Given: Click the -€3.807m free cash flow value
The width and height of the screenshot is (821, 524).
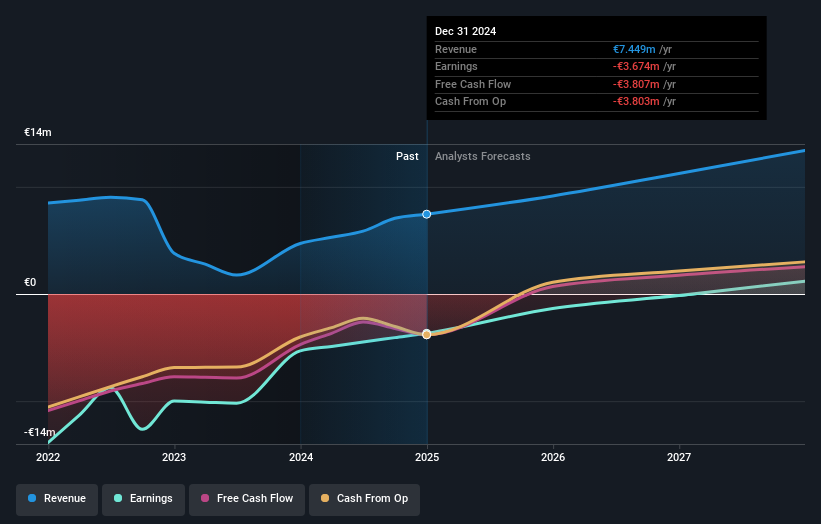Looking at the screenshot, I should coord(636,84).
